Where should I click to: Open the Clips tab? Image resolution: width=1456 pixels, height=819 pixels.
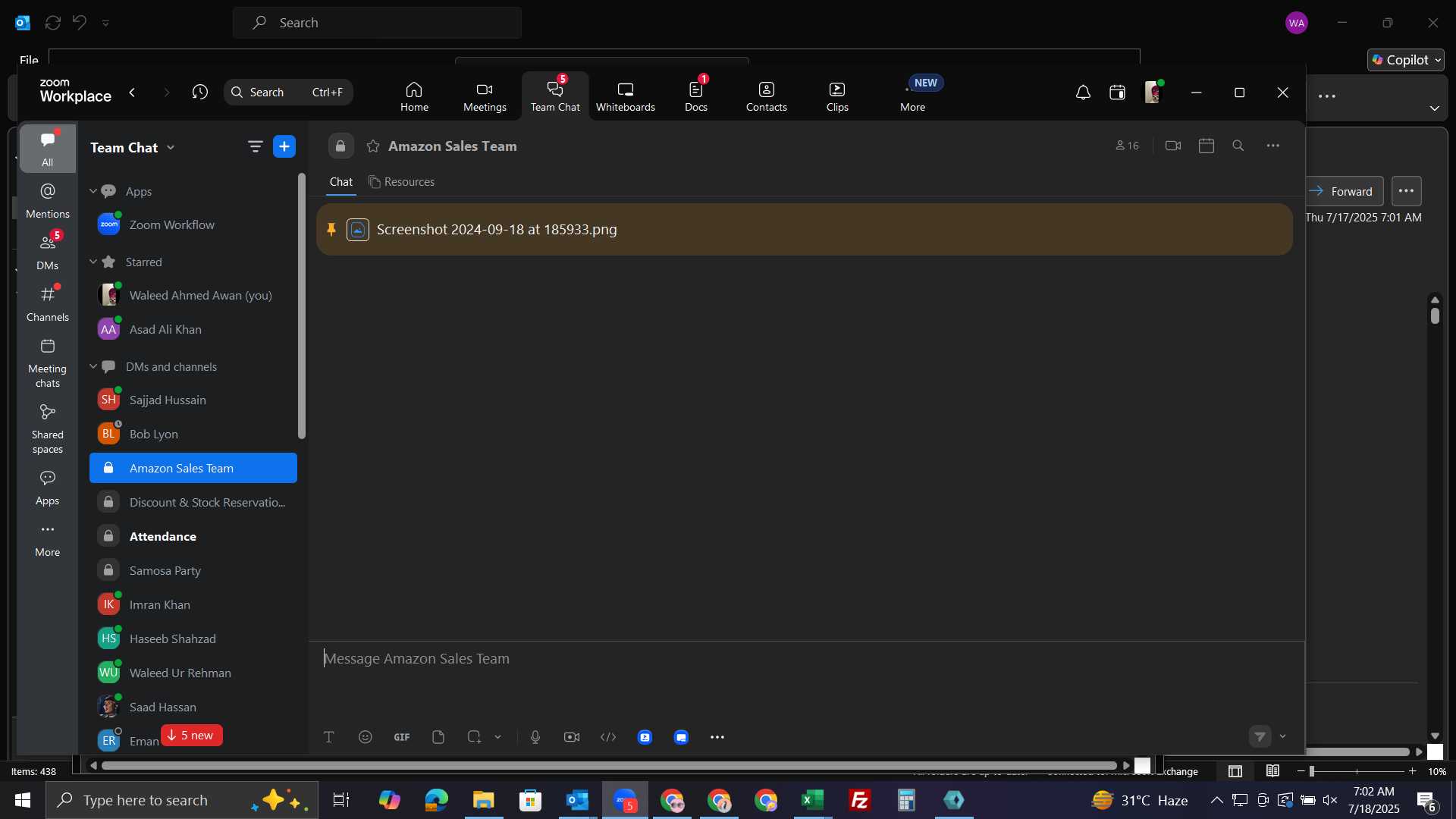coord(837,97)
